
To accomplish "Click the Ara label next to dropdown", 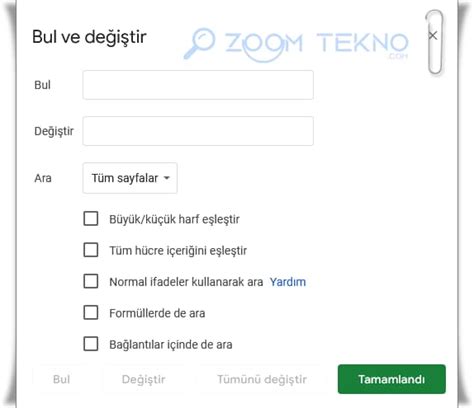I will (x=43, y=178).
